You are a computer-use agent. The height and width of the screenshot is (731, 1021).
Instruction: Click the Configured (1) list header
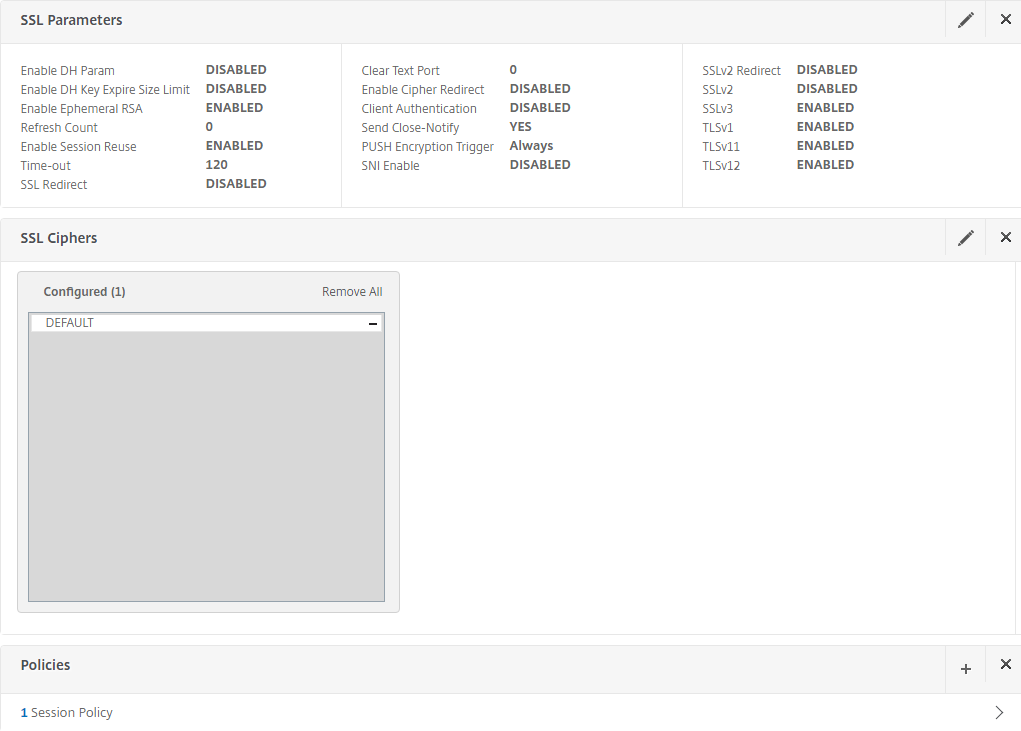point(84,292)
